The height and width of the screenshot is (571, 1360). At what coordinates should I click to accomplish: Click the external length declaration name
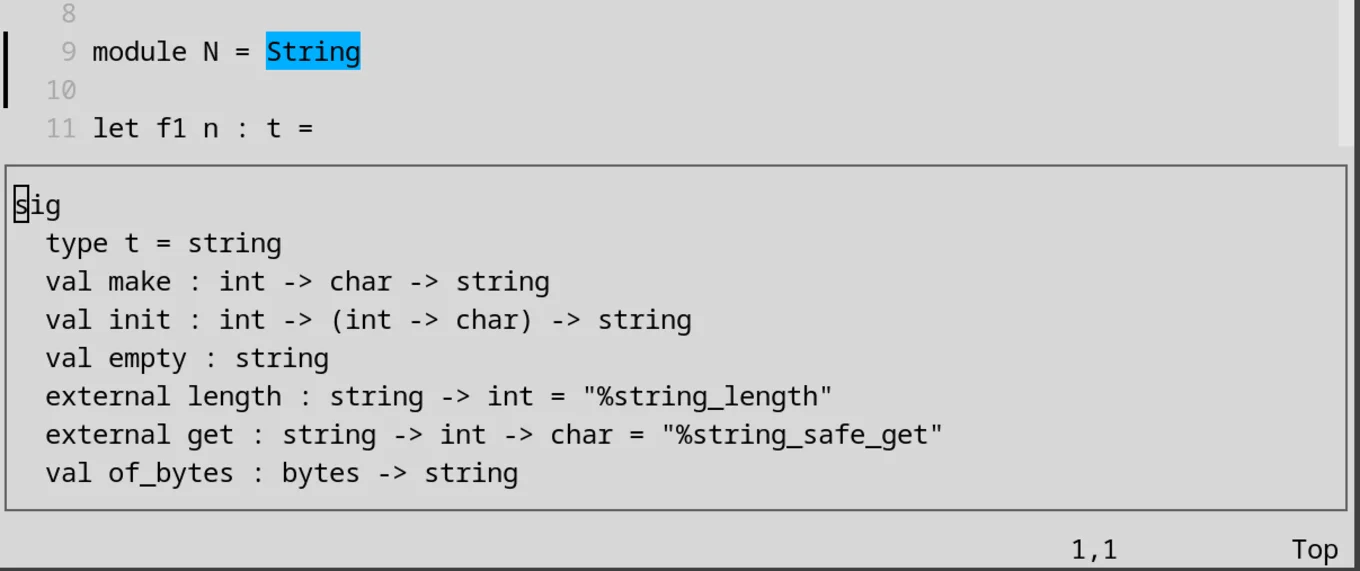pos(234,397)
